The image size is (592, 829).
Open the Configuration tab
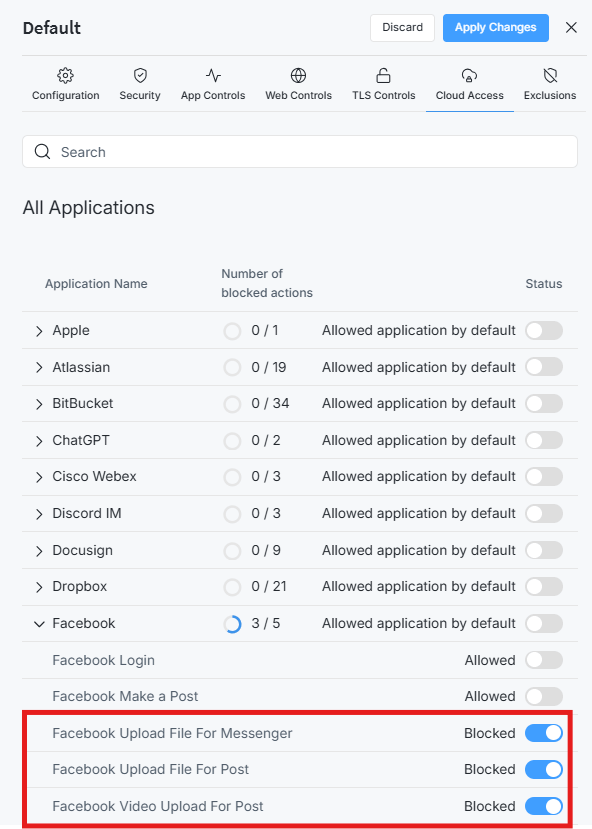66,84
